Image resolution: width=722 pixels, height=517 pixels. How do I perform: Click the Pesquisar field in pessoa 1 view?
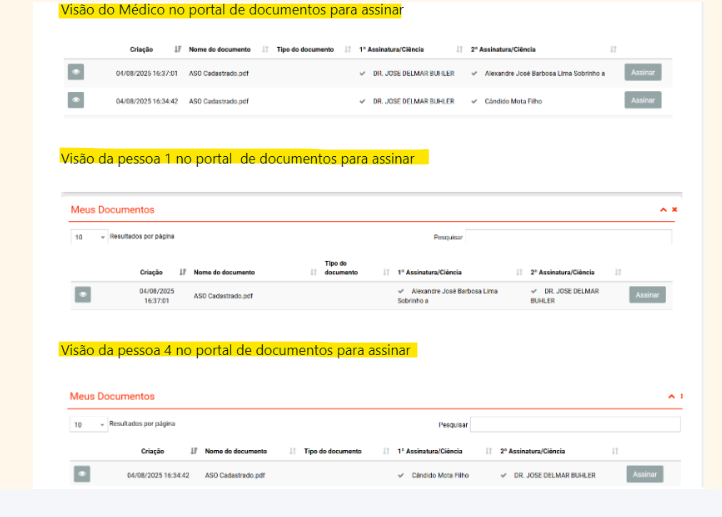[568, 237]
